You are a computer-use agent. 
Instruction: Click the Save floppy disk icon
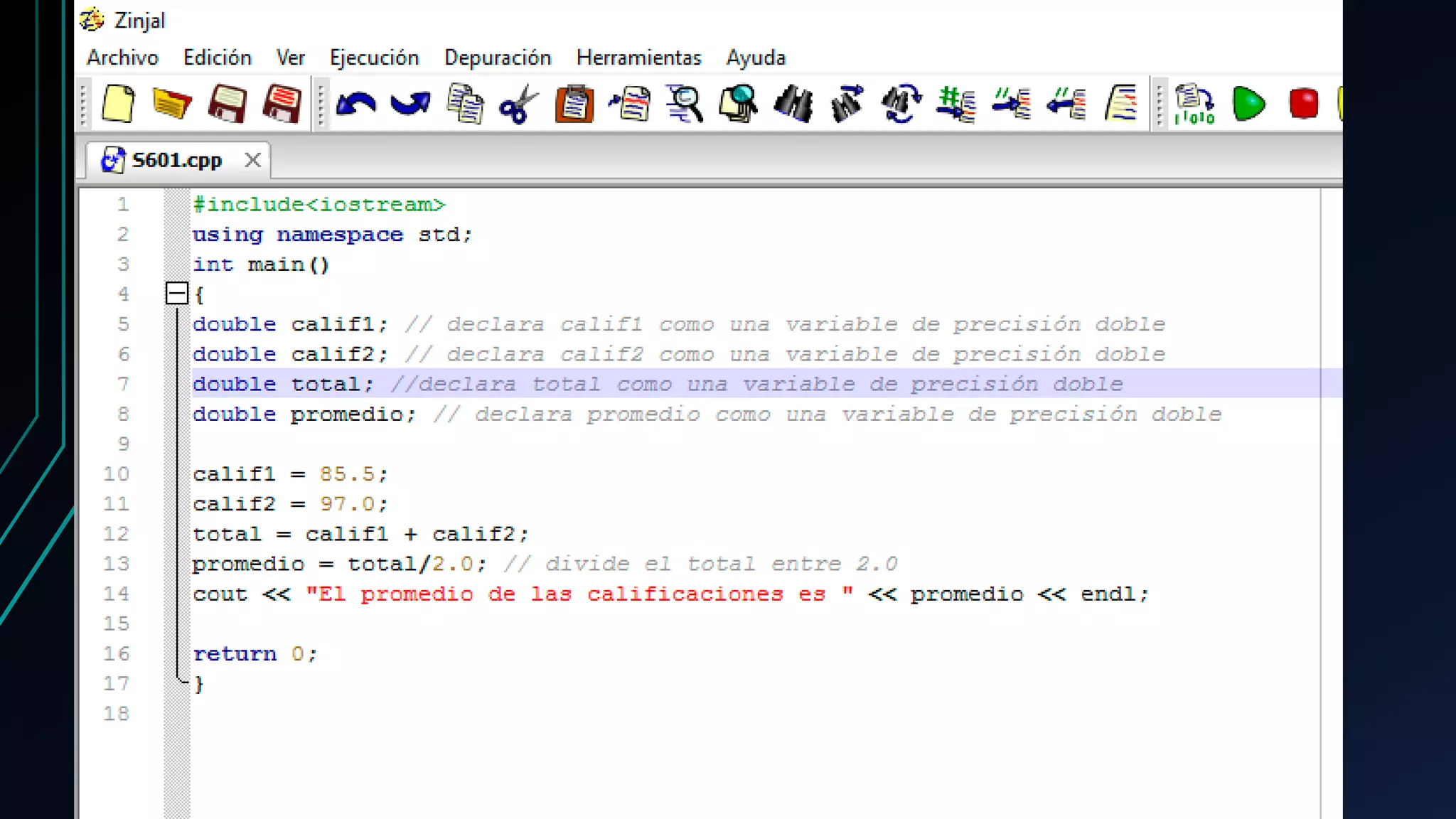tap(227, 104)
